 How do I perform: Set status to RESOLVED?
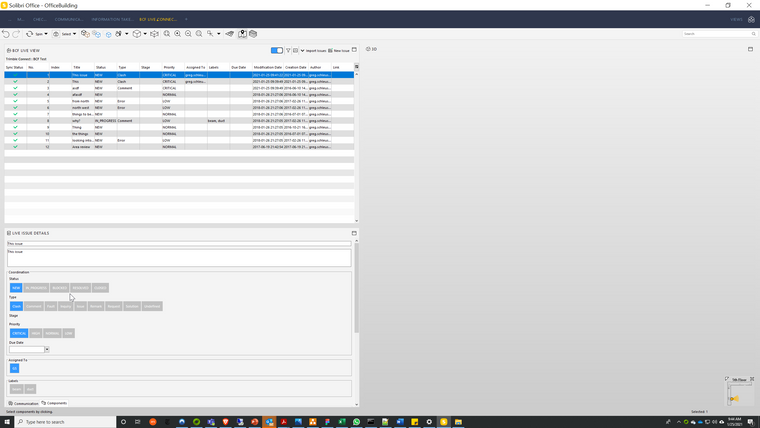[x=80, y=288]
